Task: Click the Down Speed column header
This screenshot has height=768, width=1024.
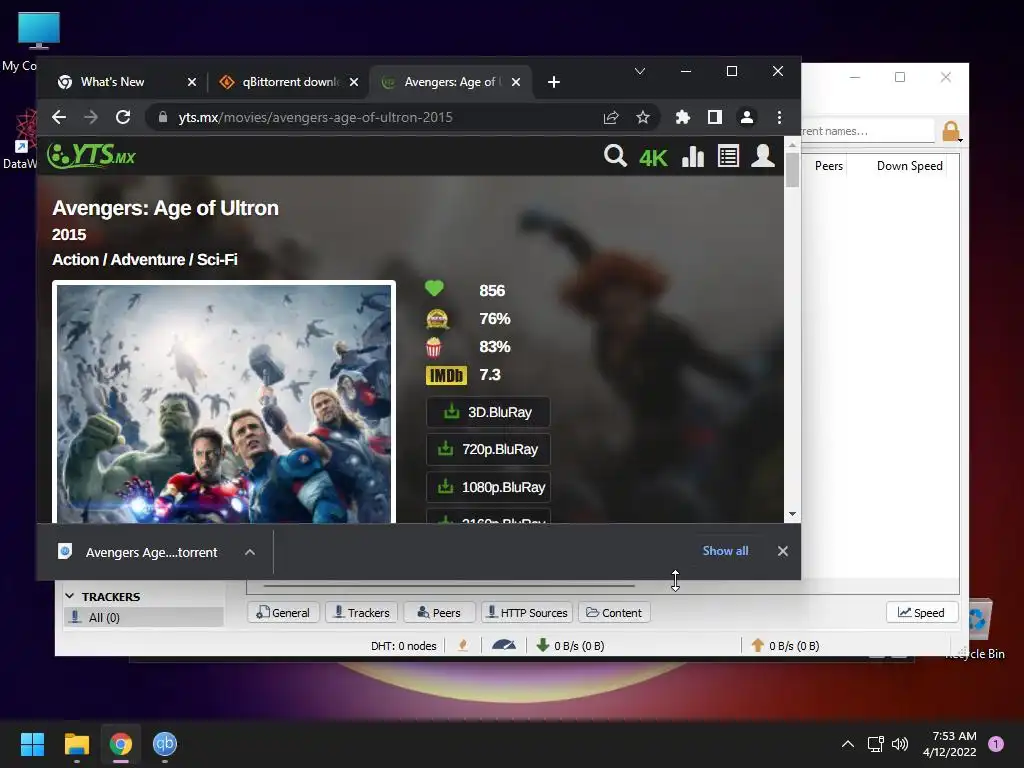Action: (x=909, y=166)
